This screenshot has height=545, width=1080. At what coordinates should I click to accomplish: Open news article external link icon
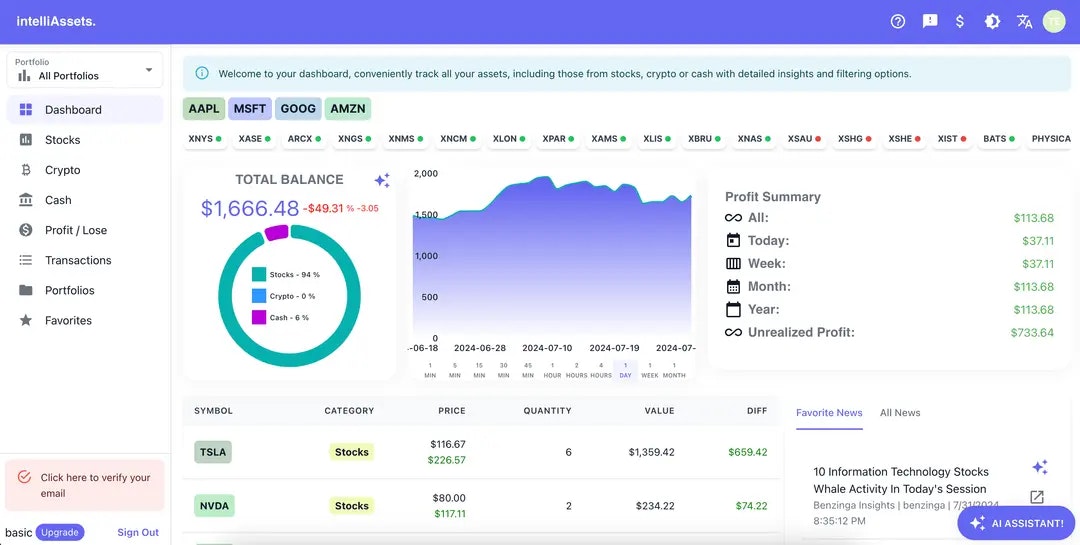(x=1037, y=497)
